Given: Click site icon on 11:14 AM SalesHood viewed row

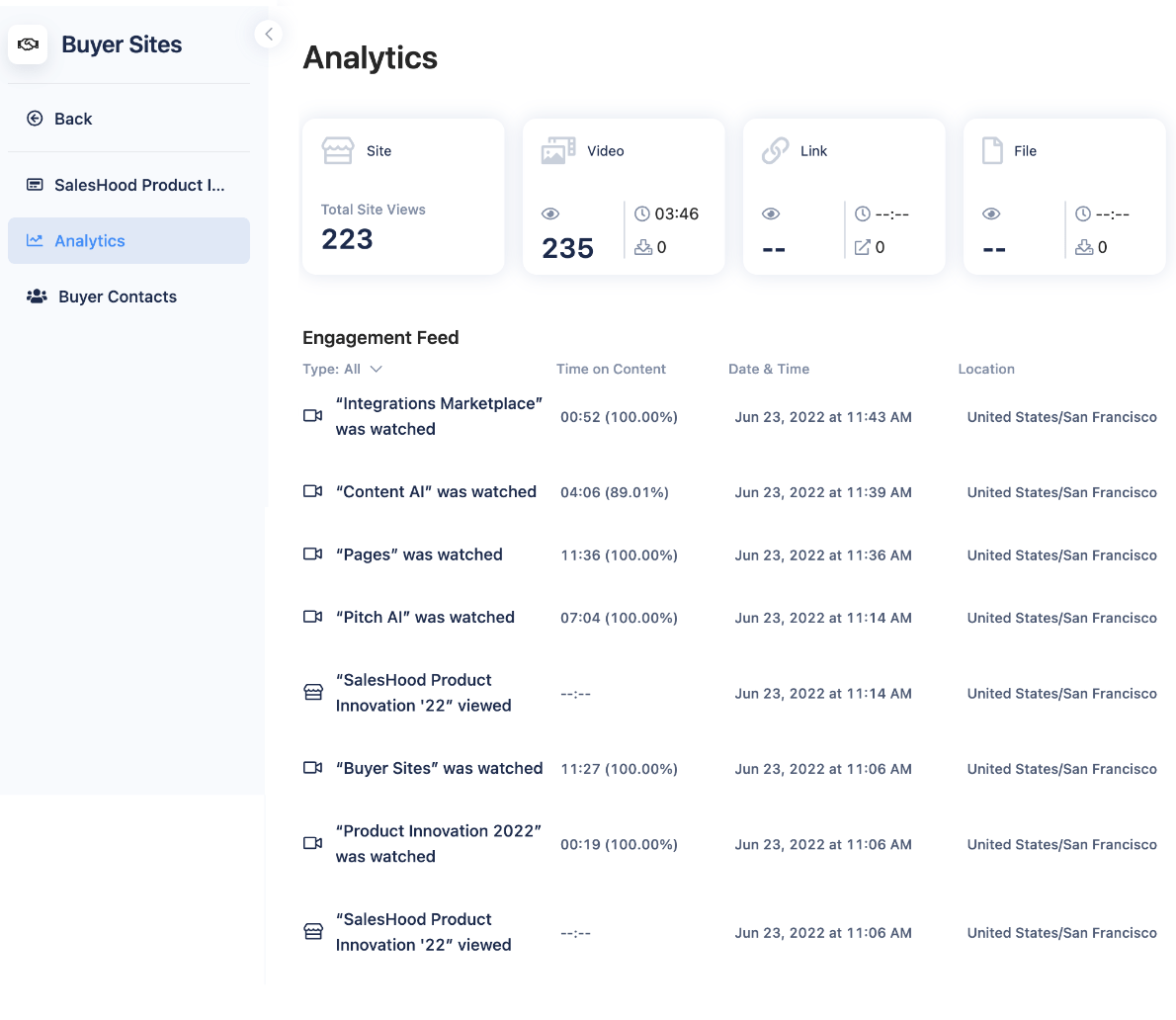Looking at the screenshot, I should pos(313,692).
